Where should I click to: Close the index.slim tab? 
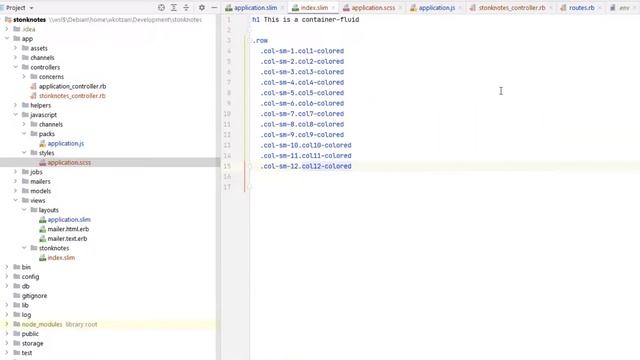coord(333,8)
